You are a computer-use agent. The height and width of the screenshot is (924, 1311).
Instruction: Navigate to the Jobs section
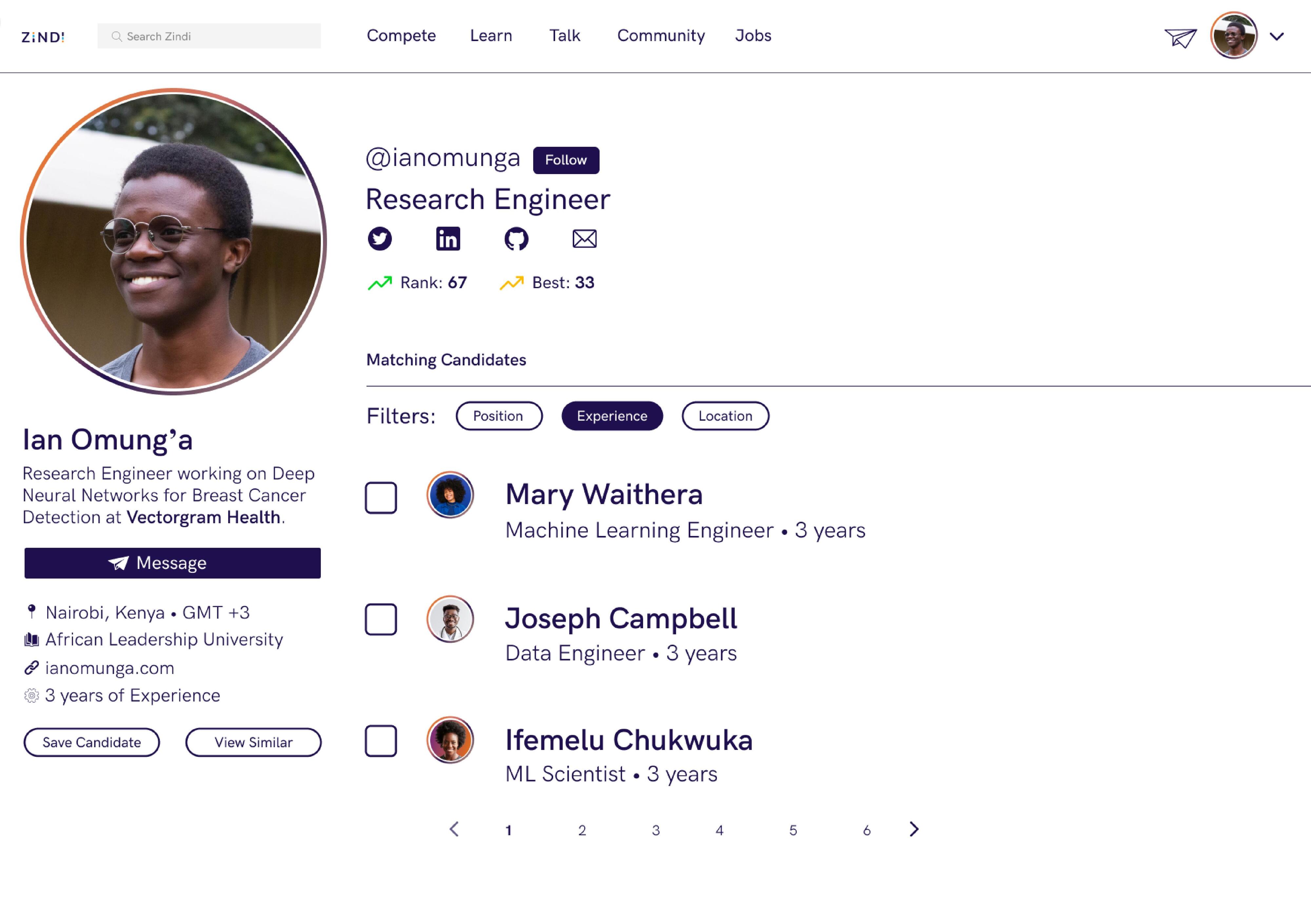[x=753, y=35]
